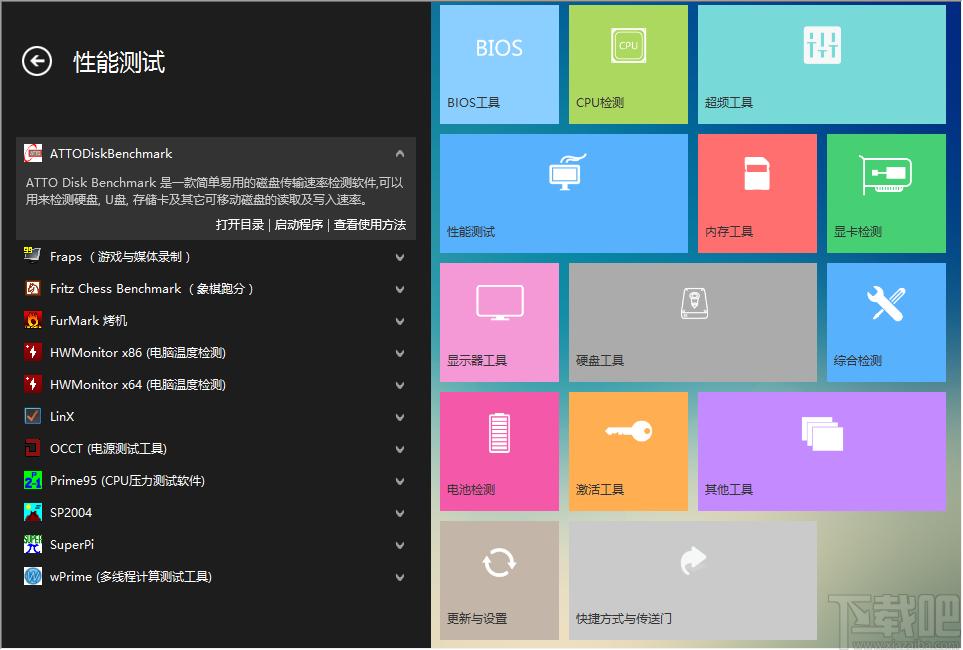Click the SP2004 app icon

click(x=33, y=512)
